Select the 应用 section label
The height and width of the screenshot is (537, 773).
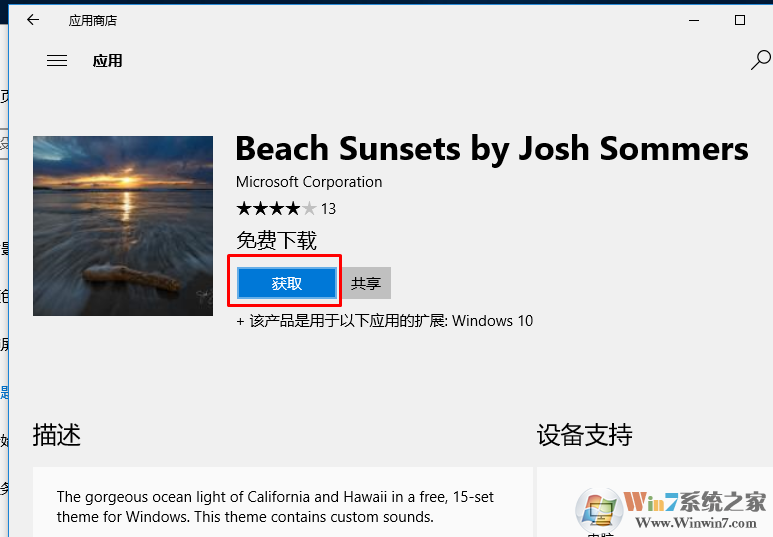point(107,61)
